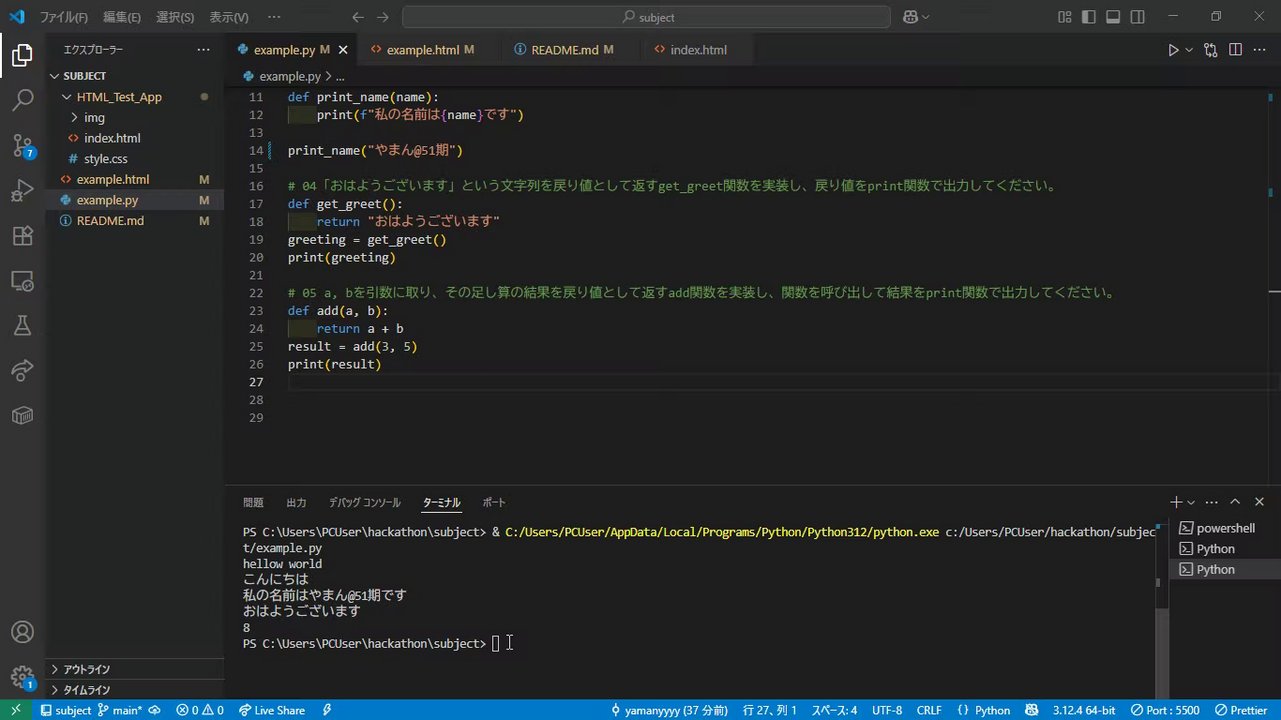Go forward with the right arrow
Image resolution: width=1281 pixels, height=720 pixels.
coord(383,17)
